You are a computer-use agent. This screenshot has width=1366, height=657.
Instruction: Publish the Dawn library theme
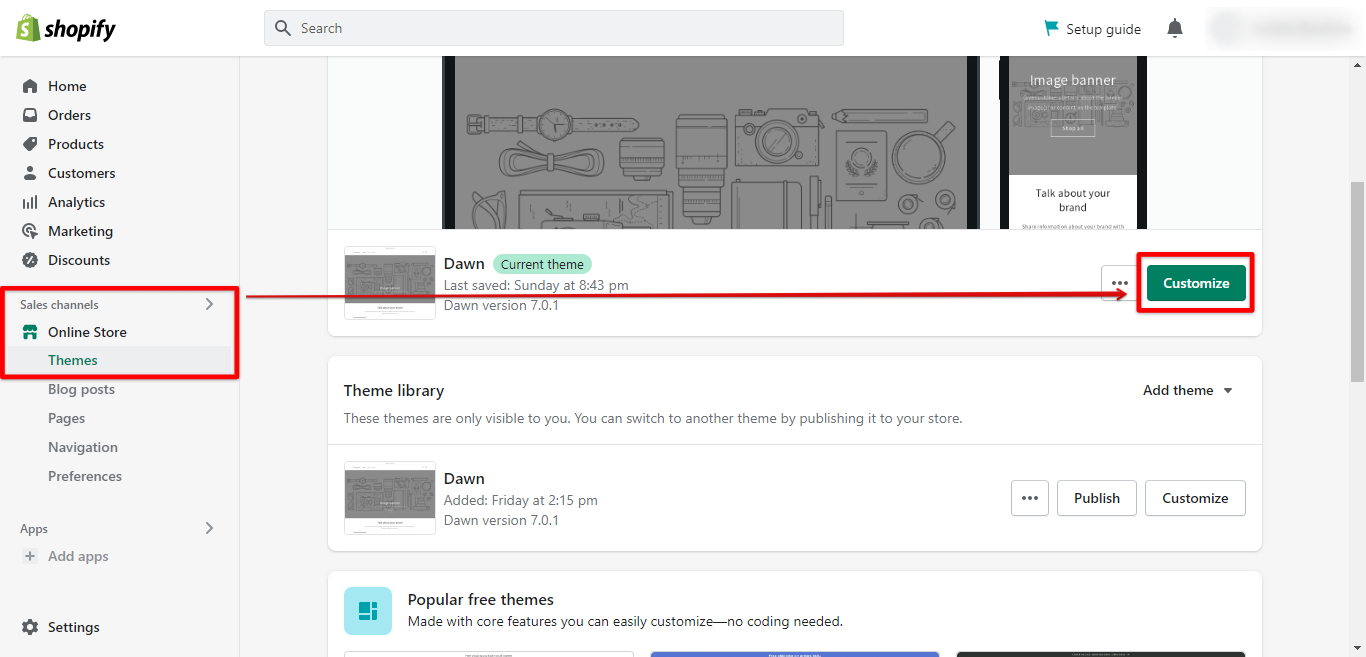pyautogui.click(x=1096, y=498)
